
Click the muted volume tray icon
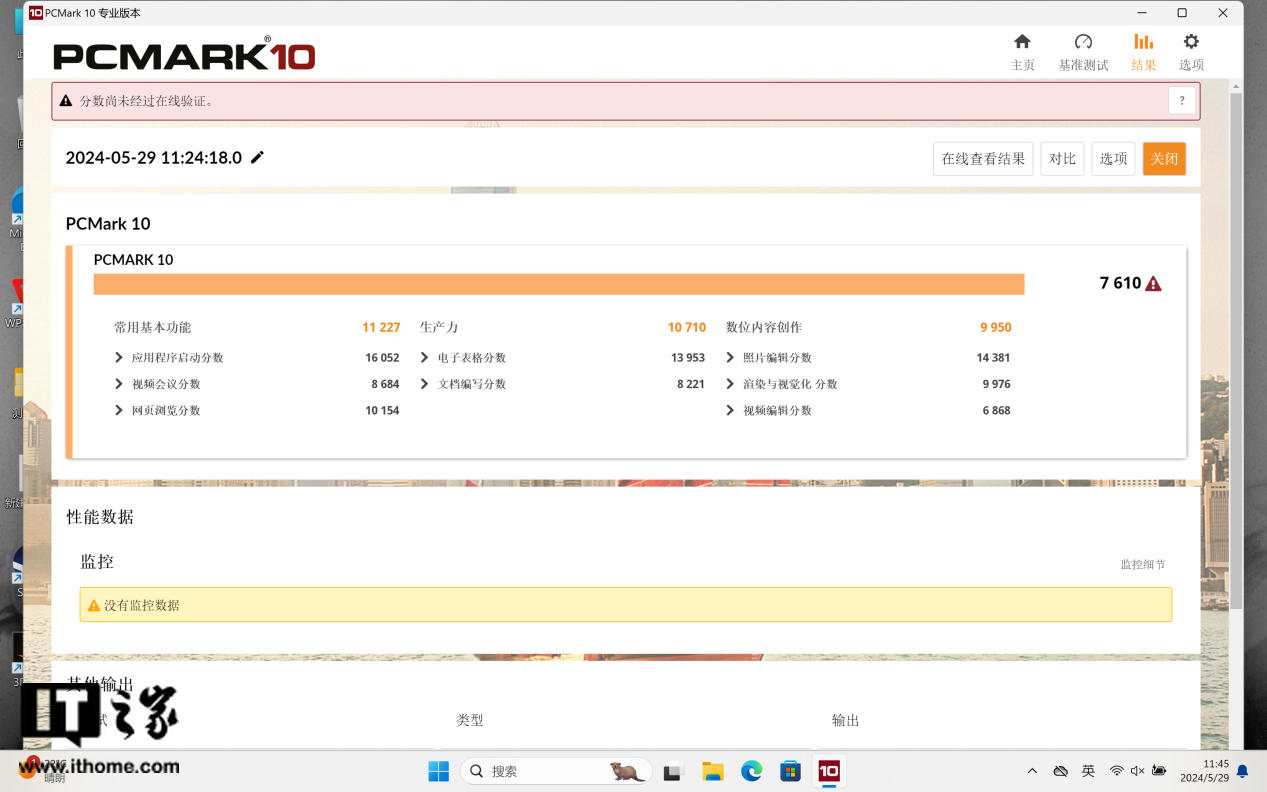pos(1137,771)
